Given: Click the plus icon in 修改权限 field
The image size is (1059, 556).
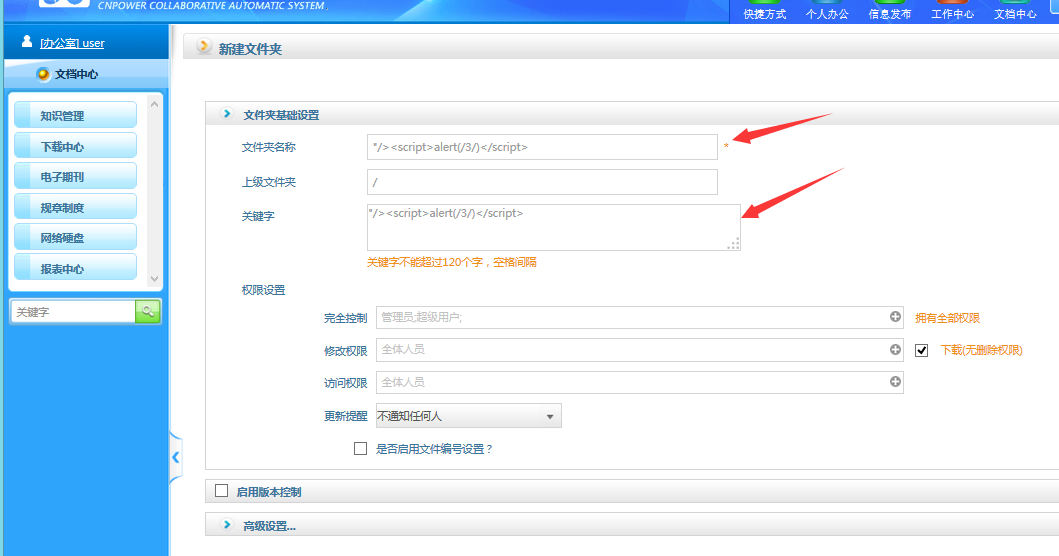Looking at the screenshot, I should pos(895,349).
